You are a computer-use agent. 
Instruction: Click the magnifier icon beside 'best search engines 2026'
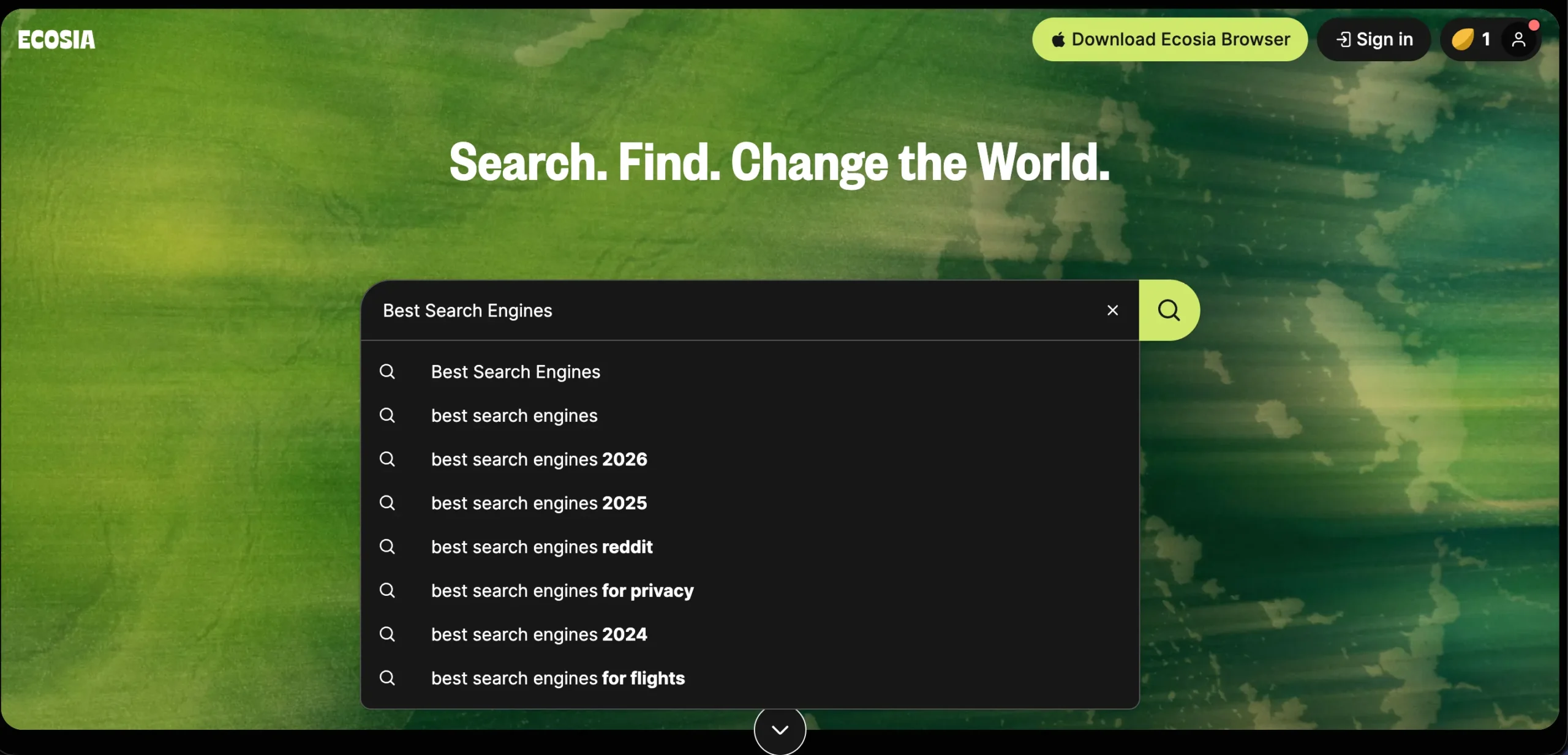pyautogui.click(x=388, y=459)
